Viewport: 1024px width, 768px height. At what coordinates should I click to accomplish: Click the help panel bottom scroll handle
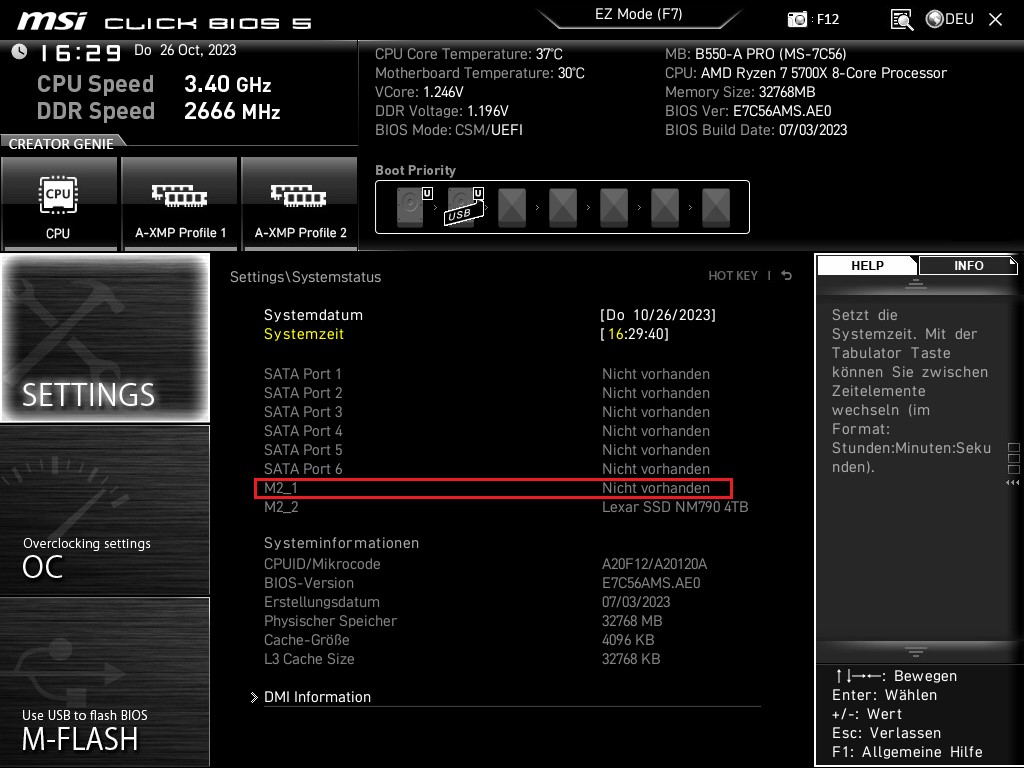click(x=916, y=652)
